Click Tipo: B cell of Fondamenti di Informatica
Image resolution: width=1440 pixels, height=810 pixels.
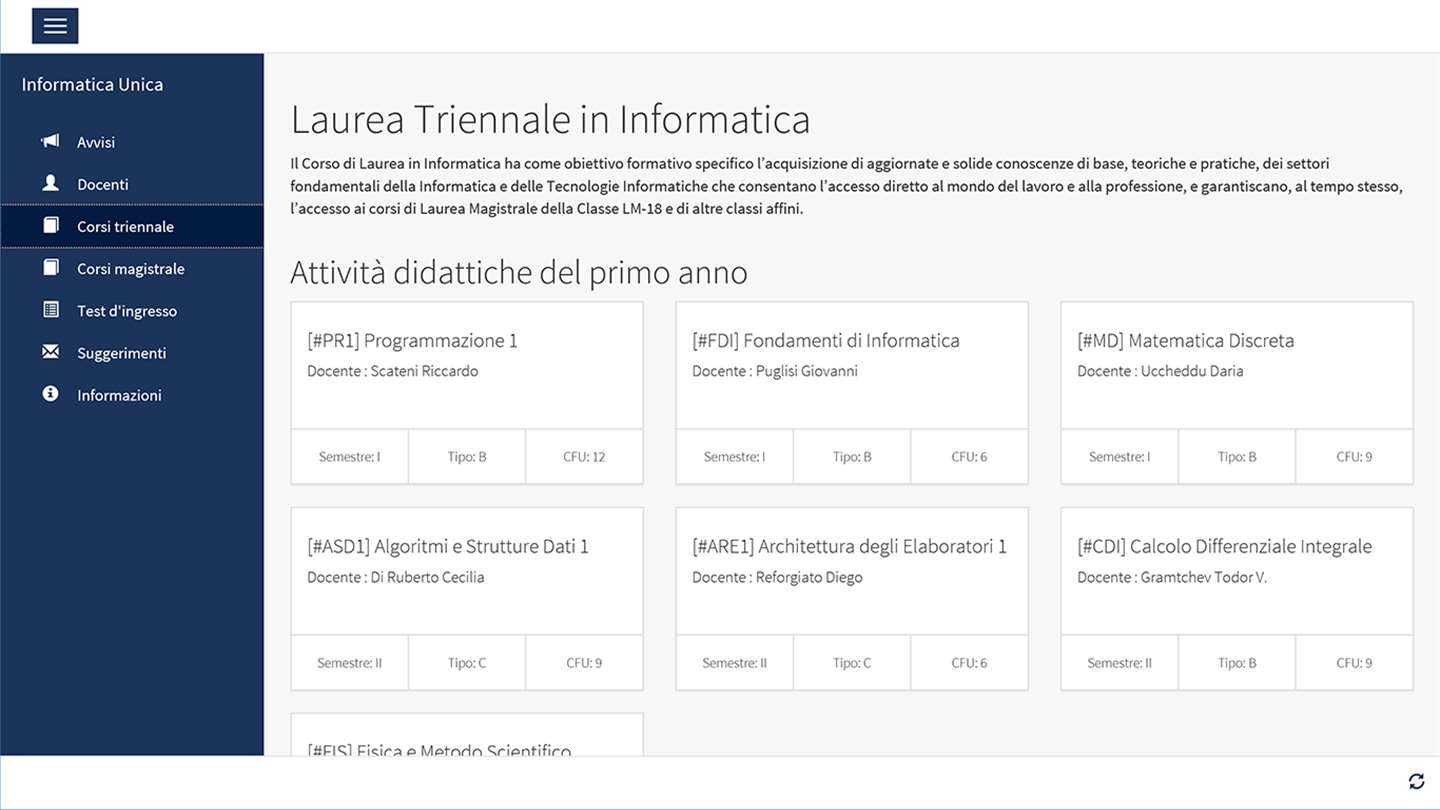pyautogui.click(x=852, y=457)
